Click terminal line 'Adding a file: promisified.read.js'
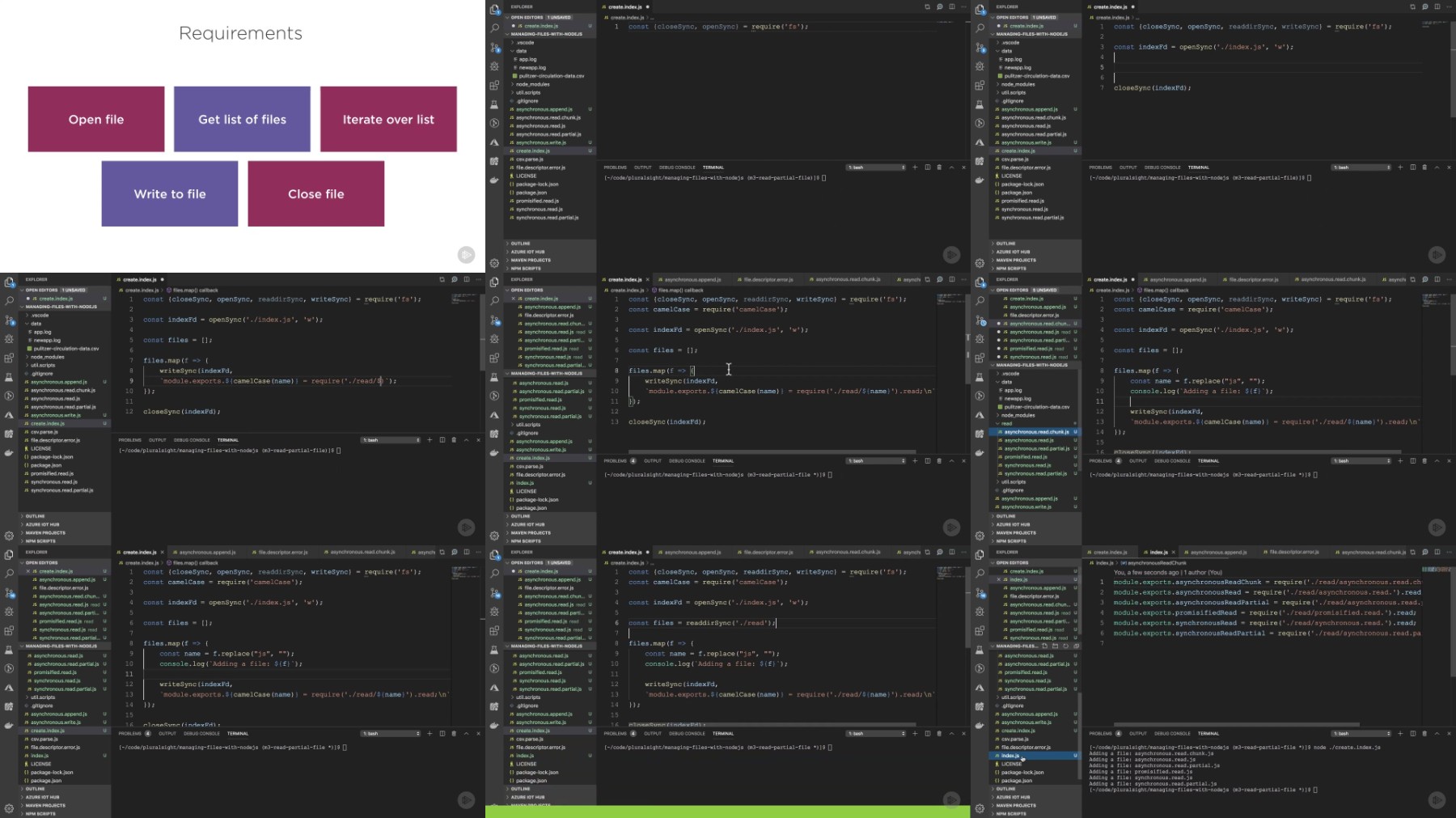This screenshot has height=818, width=1456. click(1141, 772)
